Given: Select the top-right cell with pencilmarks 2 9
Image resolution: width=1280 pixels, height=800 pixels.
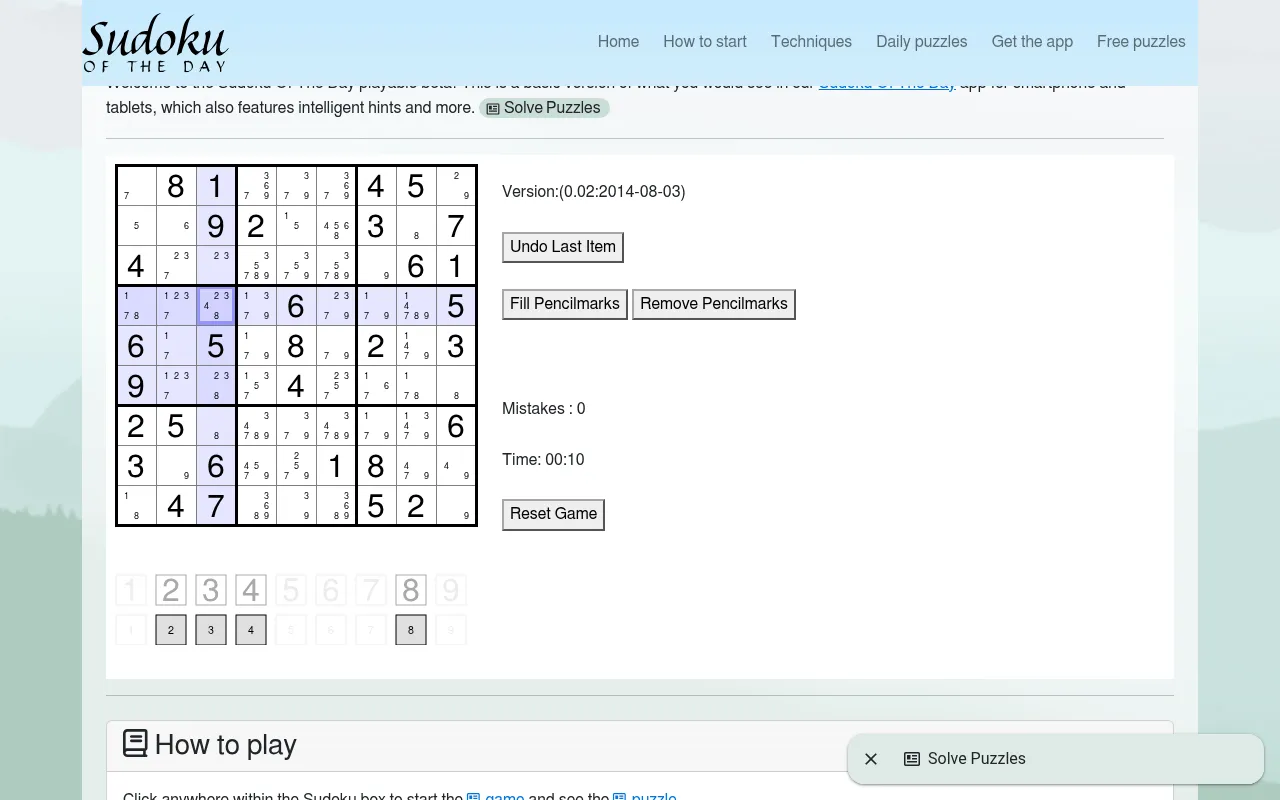Looking at the screenshot, I should click(x=456, y=186).
